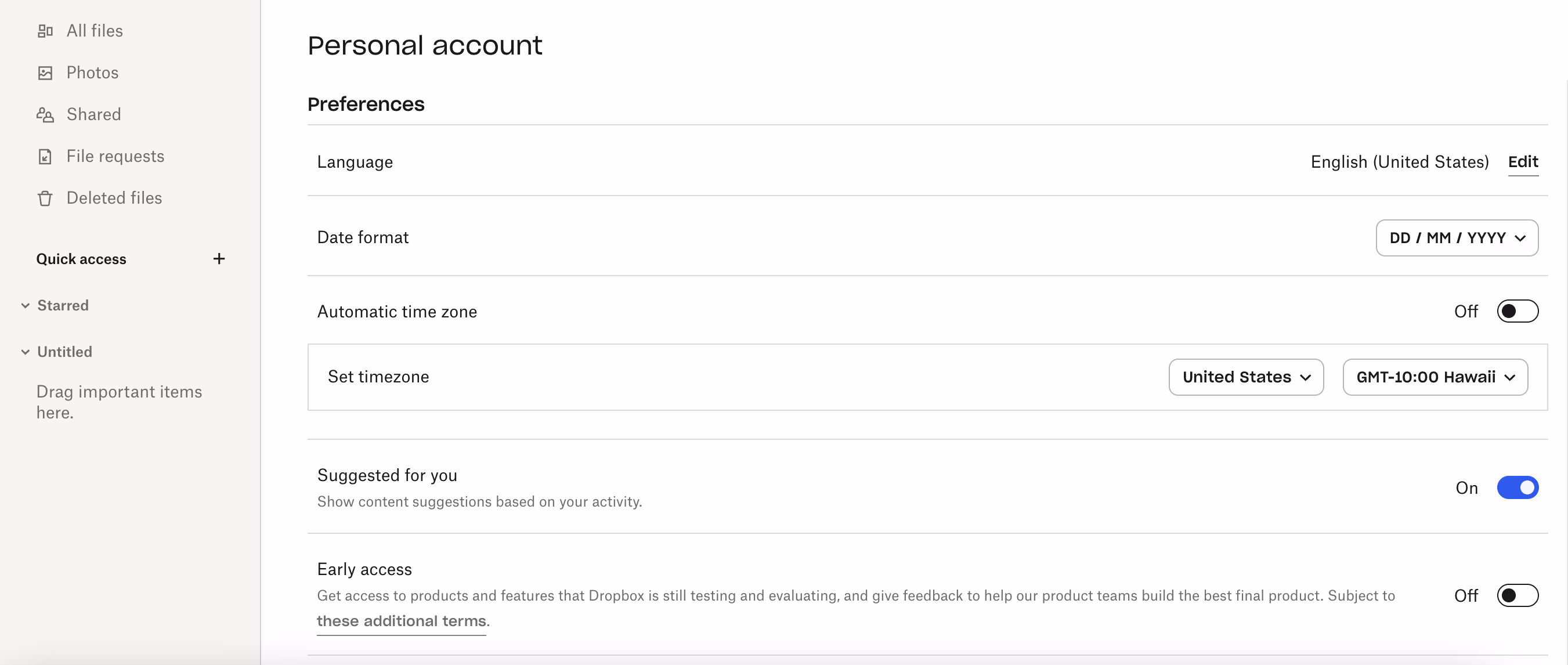Open the these additional terms link

click(x=401, y=621)
